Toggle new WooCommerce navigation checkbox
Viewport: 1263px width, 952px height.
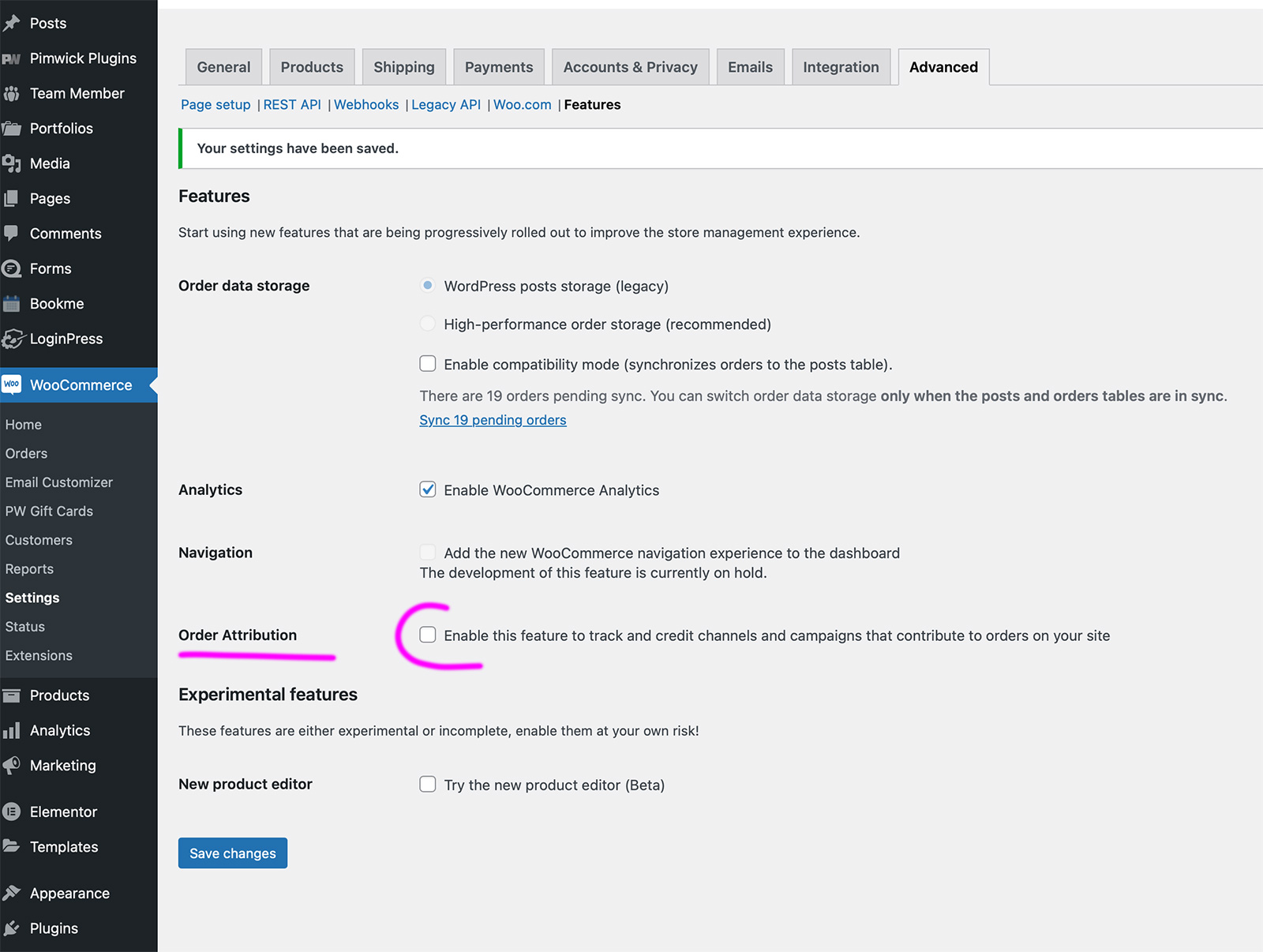[427, 552]
